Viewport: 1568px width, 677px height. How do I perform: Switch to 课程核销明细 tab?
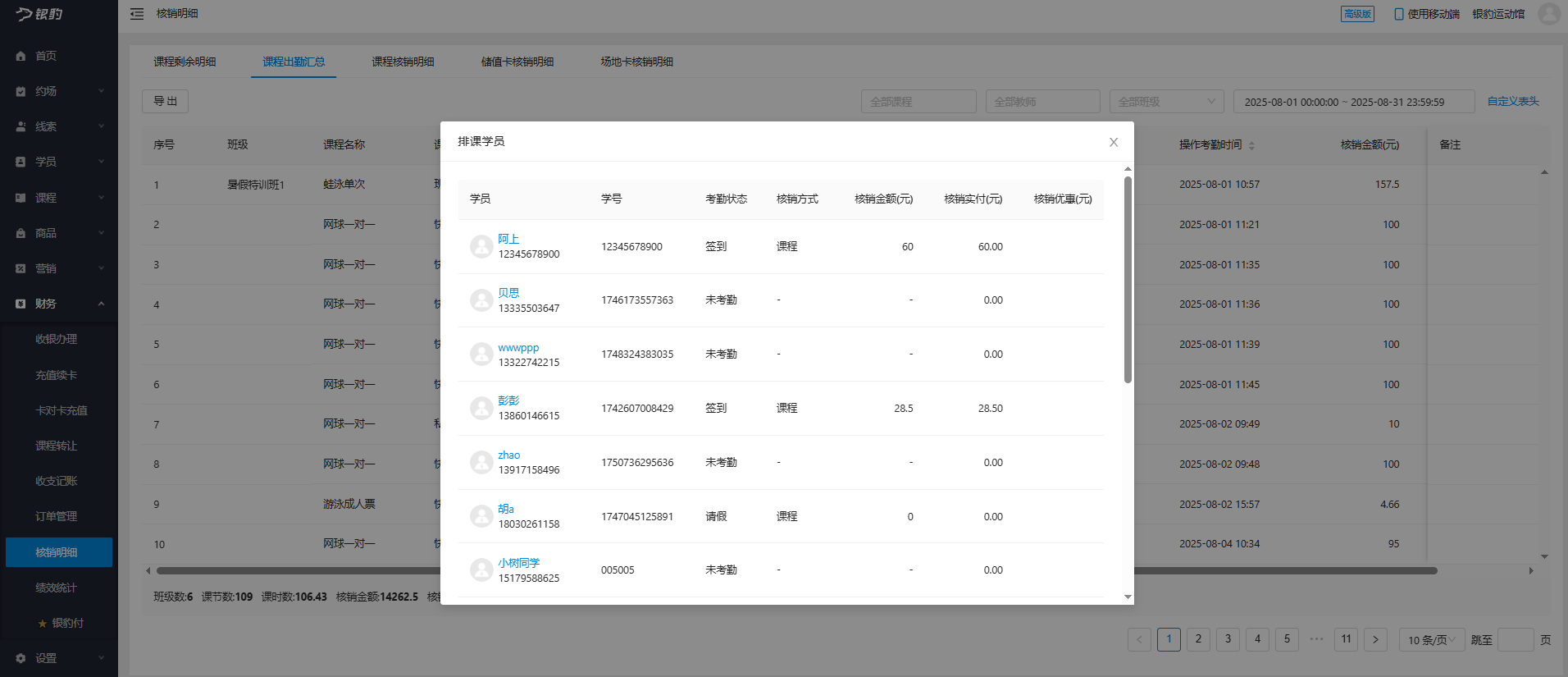[403, 62]
